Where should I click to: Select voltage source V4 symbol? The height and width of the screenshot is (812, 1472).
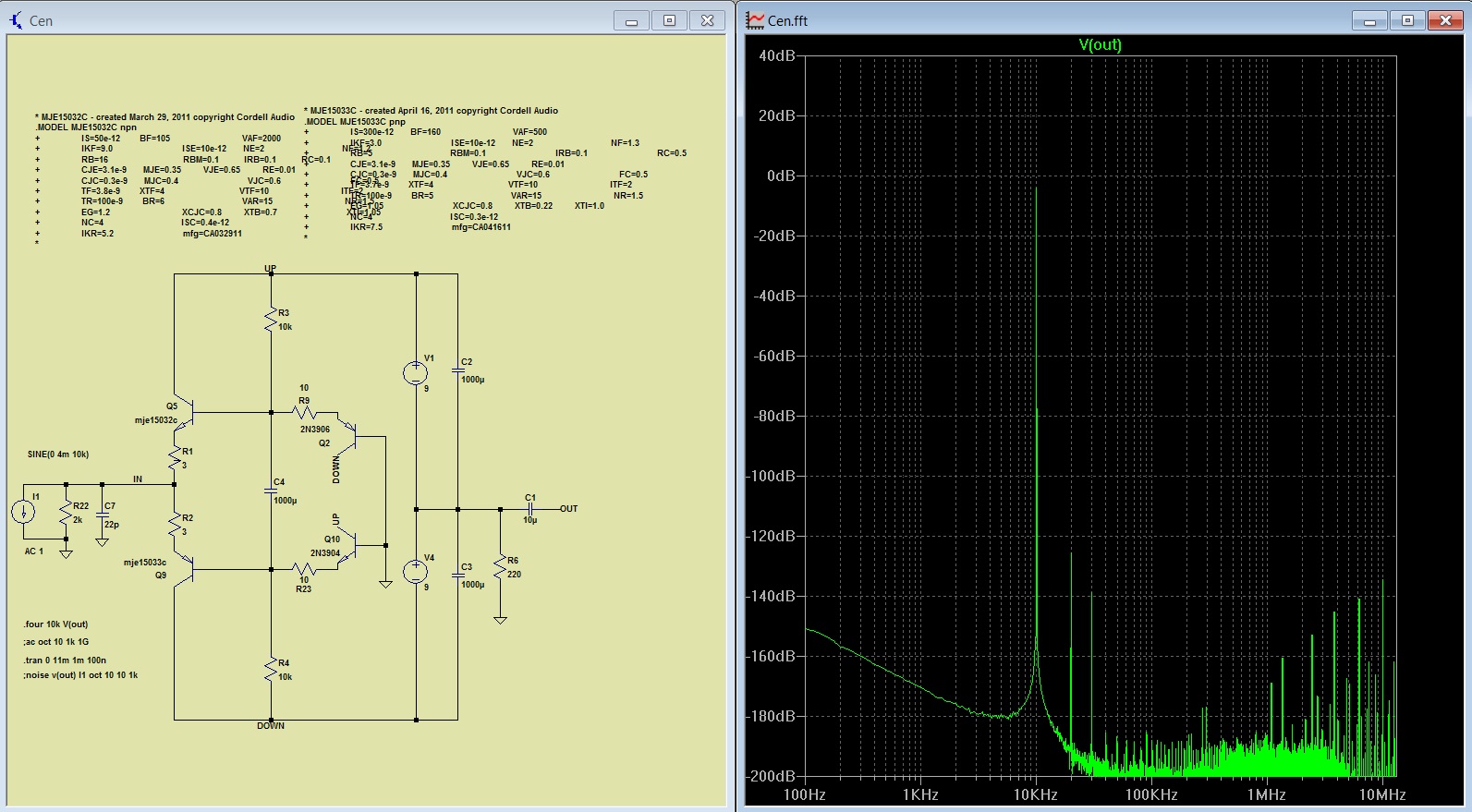[x=416, y=572]
